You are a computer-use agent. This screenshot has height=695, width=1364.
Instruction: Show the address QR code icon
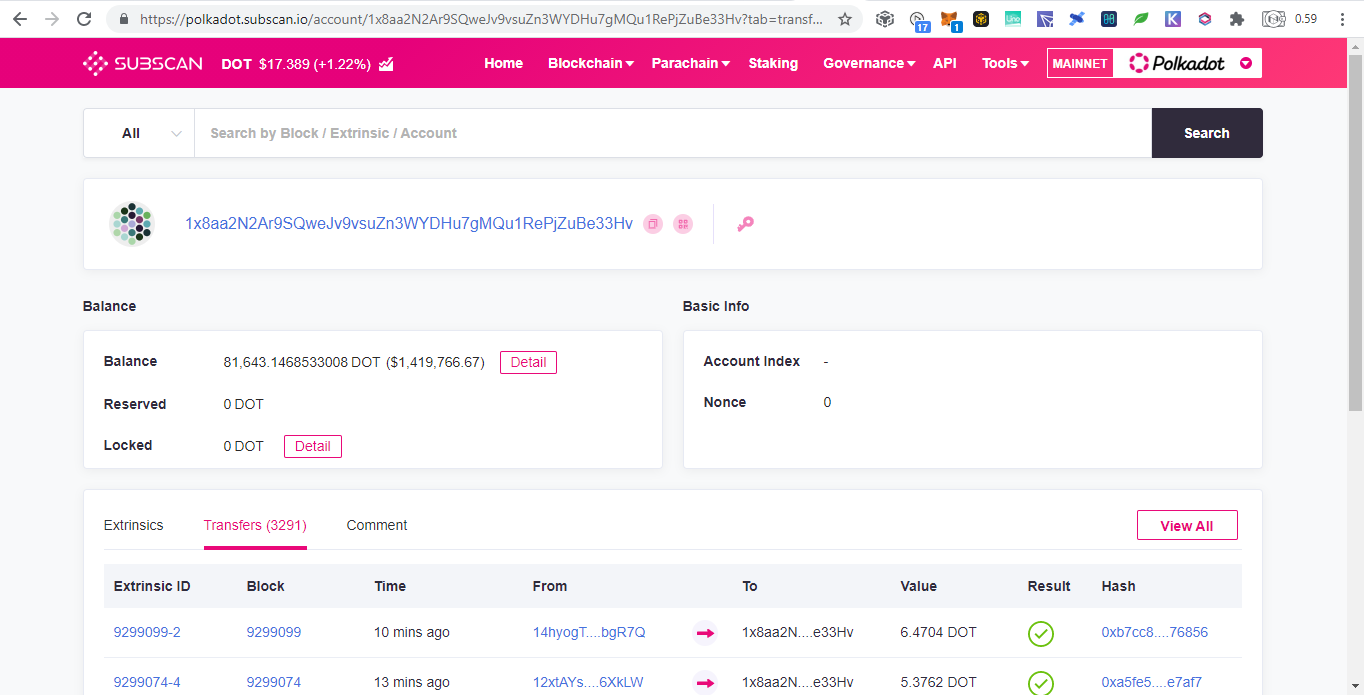[x=683, y=224]
